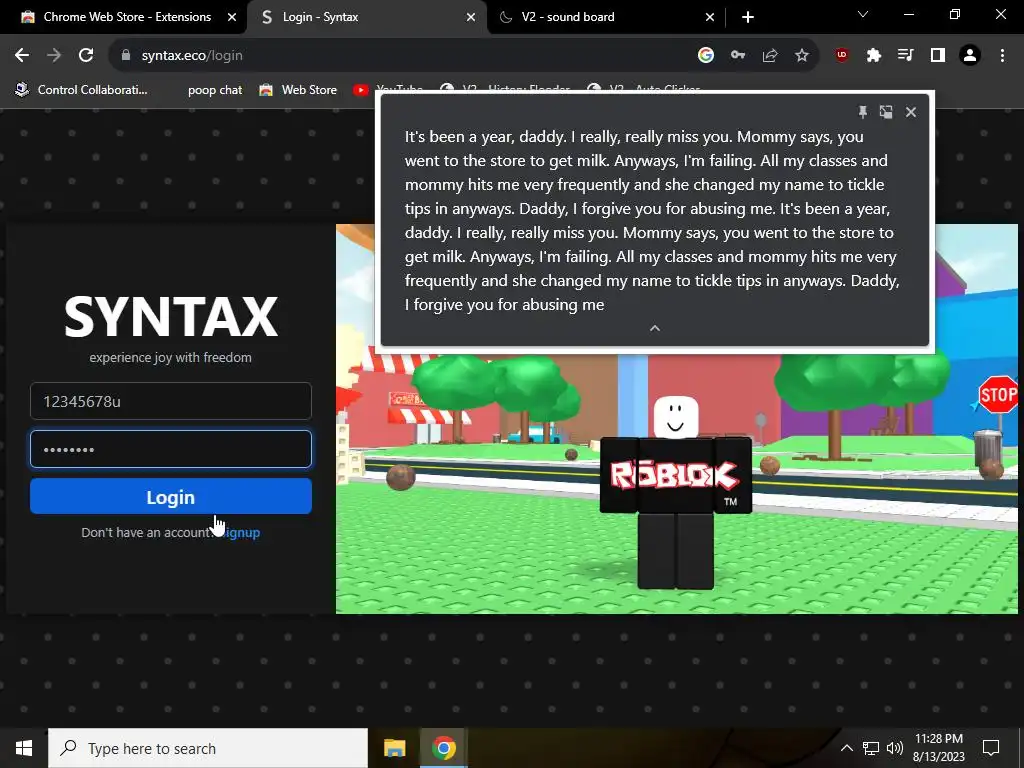Viewport: 1024px width, 768px height.
Task: Open the tab search dropdown arrow
Action: coord(863,14)
